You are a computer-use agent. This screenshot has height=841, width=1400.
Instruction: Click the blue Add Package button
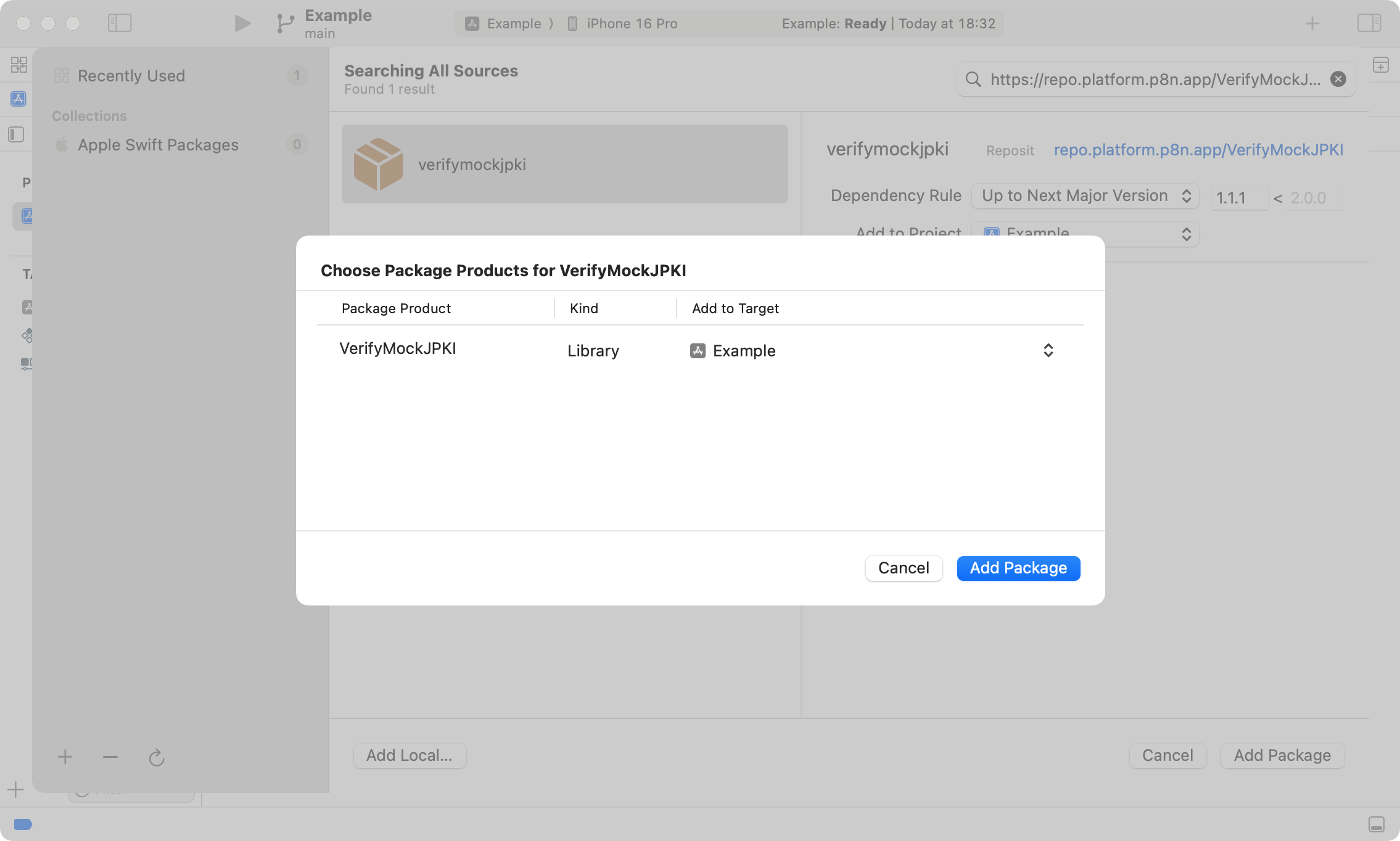pyautogui.click(x=1018, y=568)
